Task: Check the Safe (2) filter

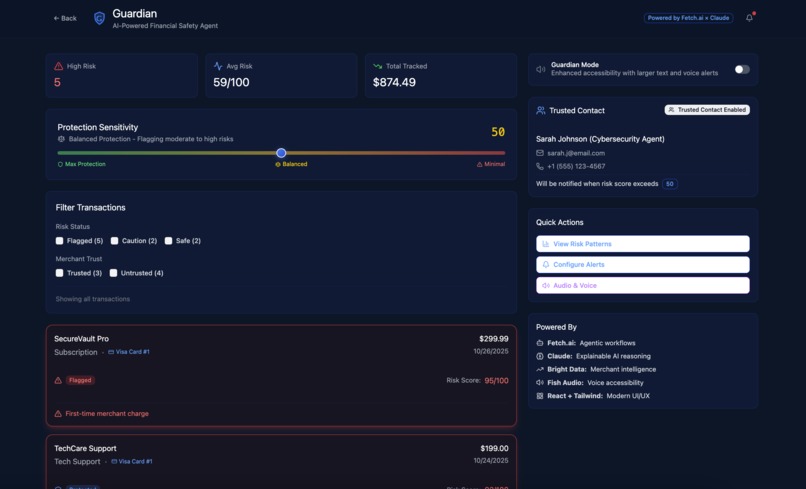Action: click(169, 241)
